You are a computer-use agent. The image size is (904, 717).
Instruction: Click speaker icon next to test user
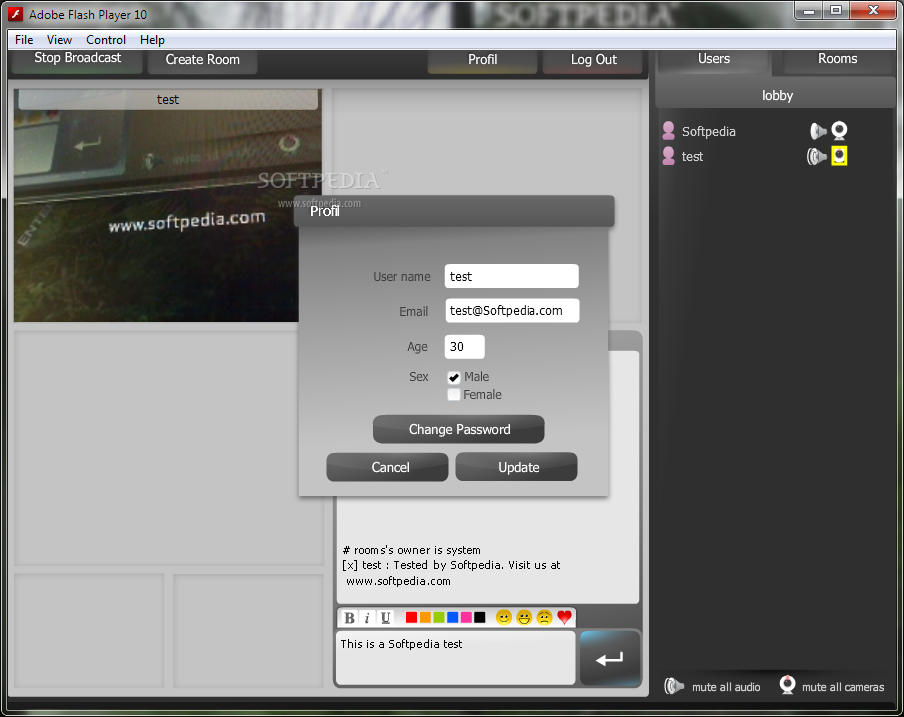pyautogui.click(x=816, y=156)
